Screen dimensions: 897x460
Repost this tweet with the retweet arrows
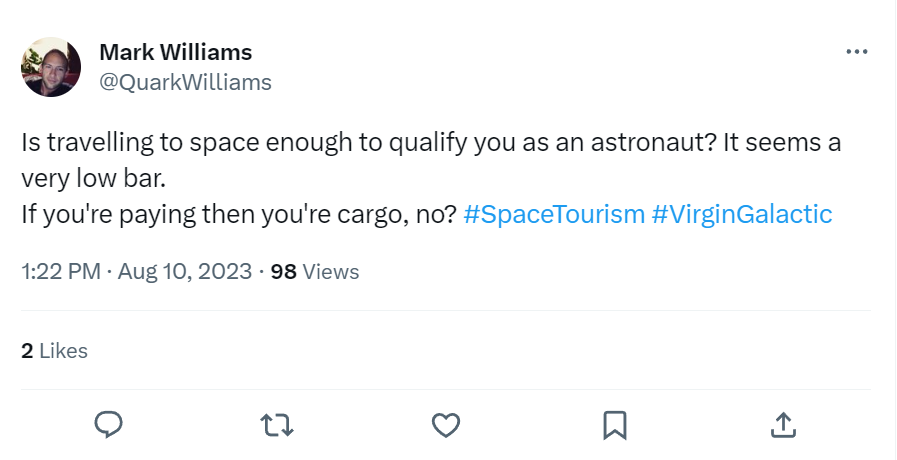277,425
